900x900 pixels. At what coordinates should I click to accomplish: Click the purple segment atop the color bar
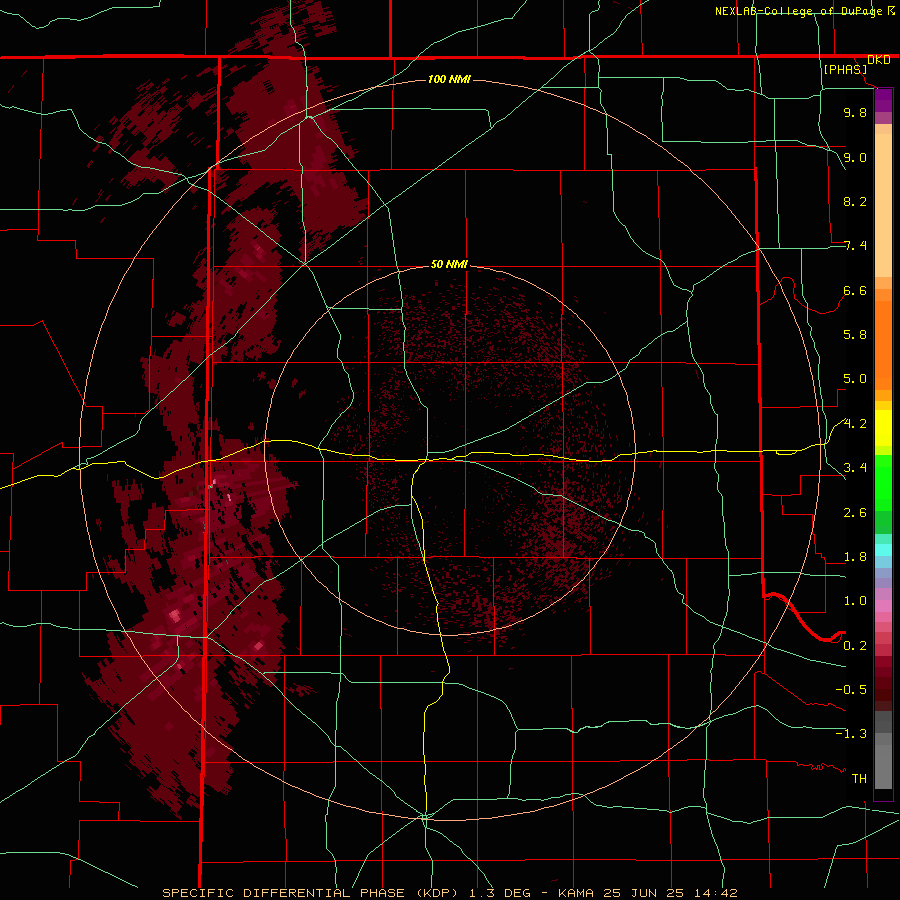(883, 100)
